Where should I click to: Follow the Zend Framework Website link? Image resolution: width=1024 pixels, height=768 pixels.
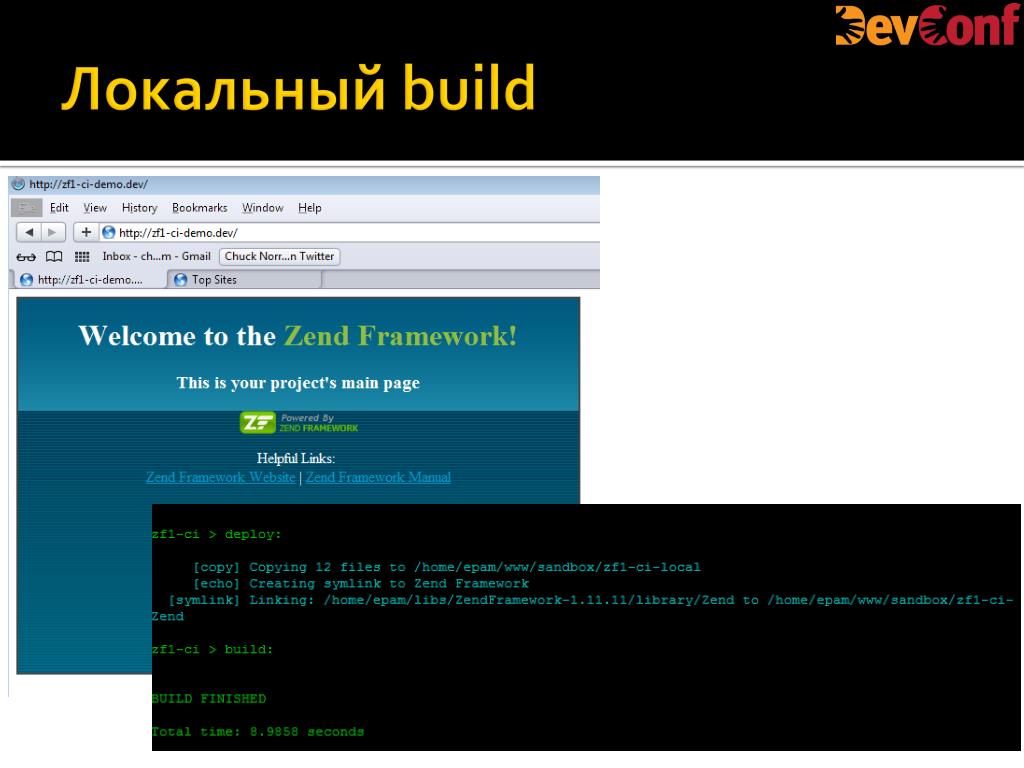tap(221, 477)
